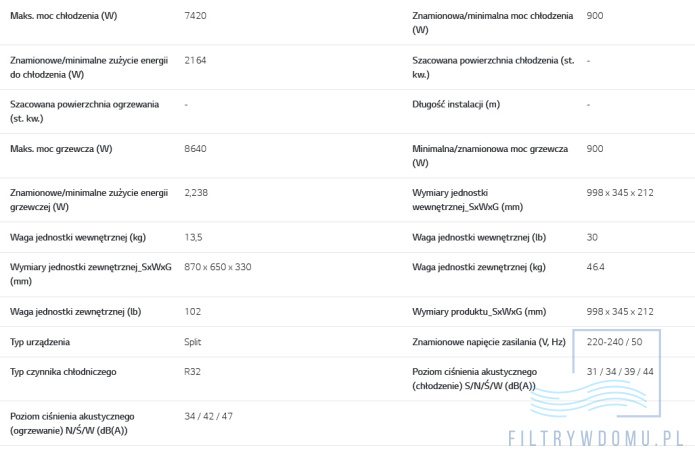Screen dimensions: 695x458
Task: Click the Split device type value
Action: tap(192, 342)
